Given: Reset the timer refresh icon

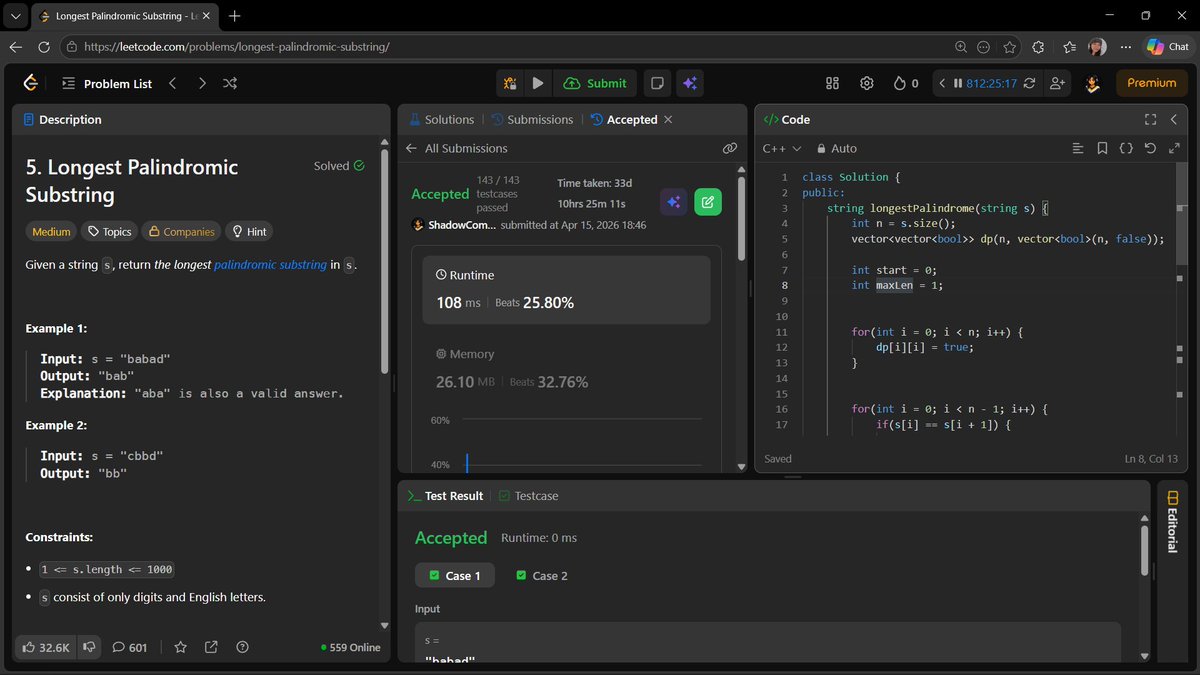Looking at the screenshot, I should coord(1029,83).
